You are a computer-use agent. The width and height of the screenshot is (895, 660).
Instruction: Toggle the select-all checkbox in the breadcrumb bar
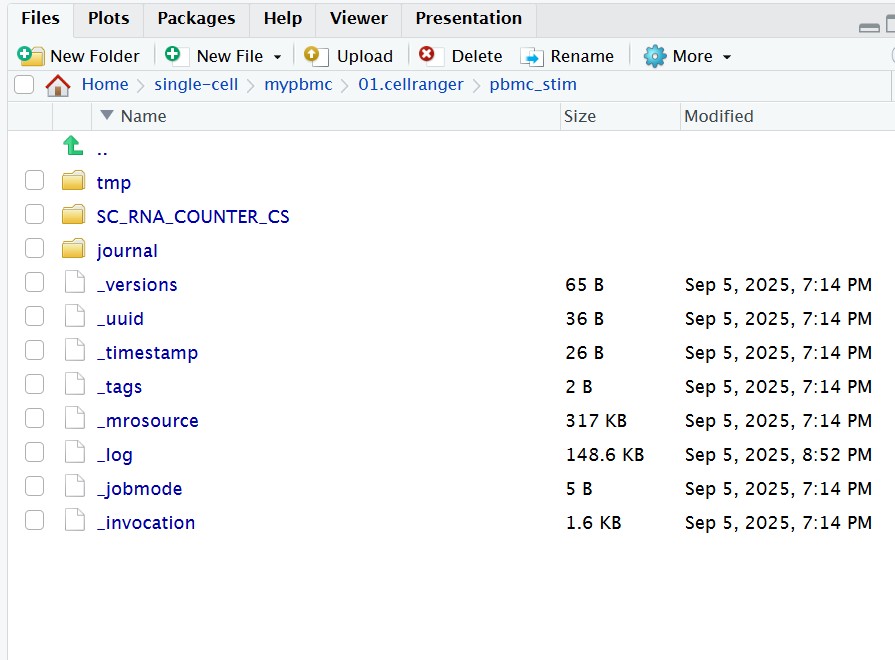(x=24, y=84)
